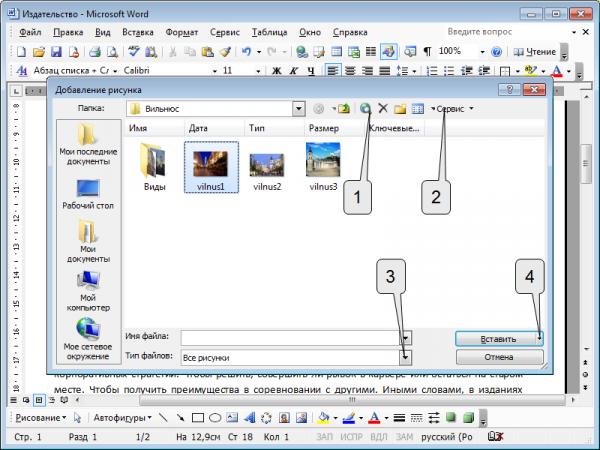600x450 pixels.
Task: Open the font color A dropdown arrow
Action: (569, 71)
